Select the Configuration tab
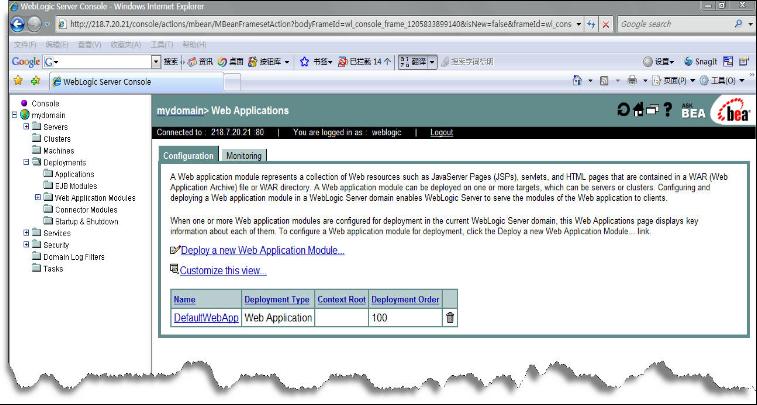Screen dimensions: 757x405 (188, 155)
